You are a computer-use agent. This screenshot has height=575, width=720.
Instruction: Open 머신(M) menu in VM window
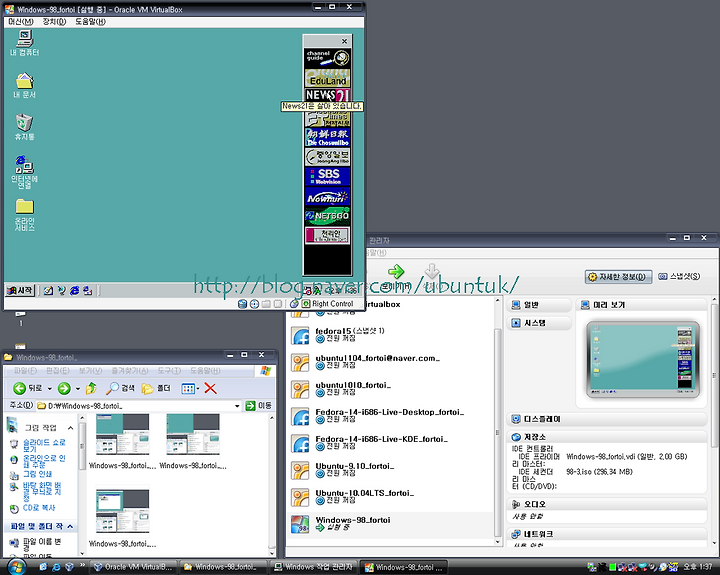click(x=21, y=22)
